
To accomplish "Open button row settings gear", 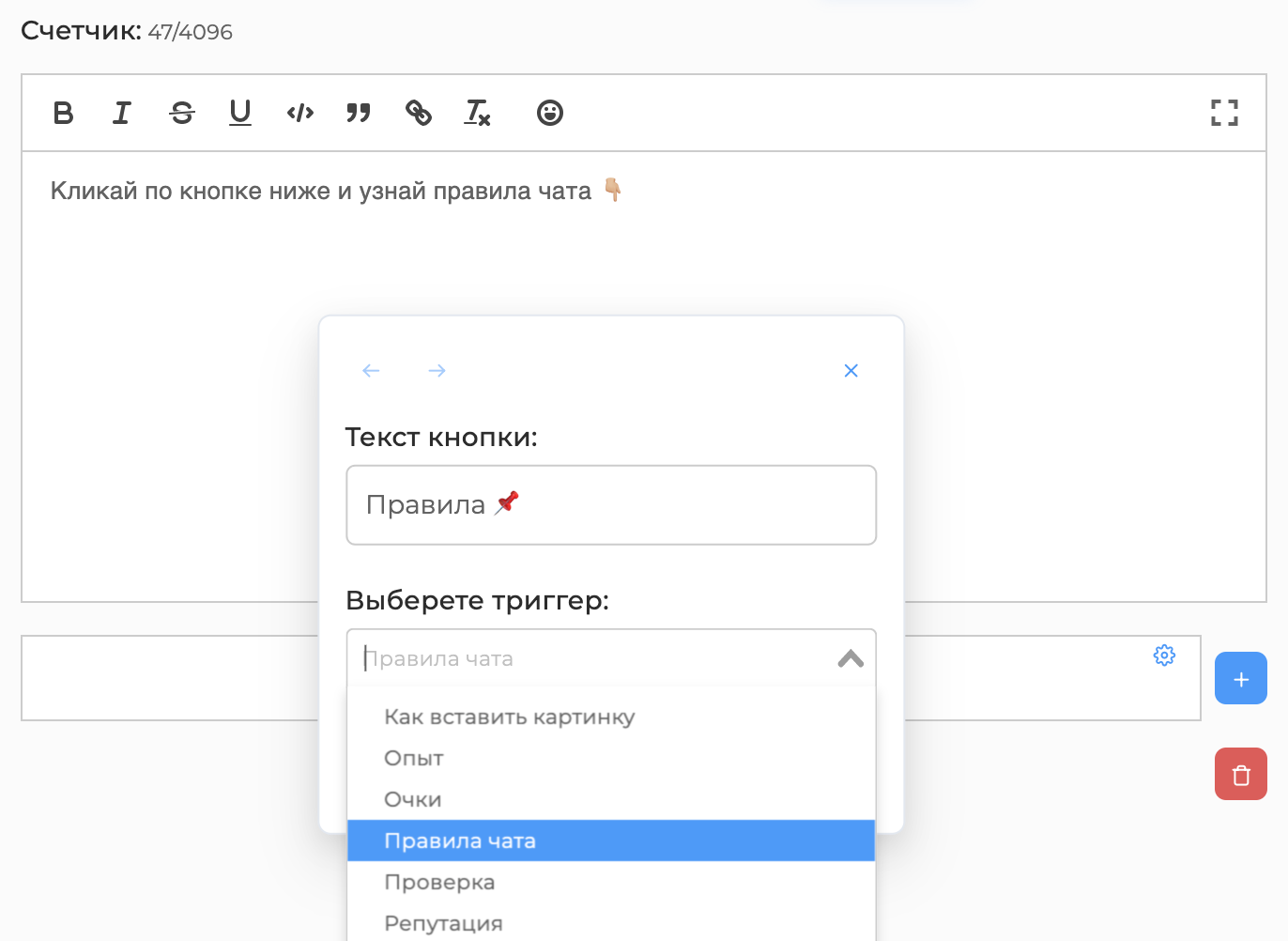I will point(1164,656).
